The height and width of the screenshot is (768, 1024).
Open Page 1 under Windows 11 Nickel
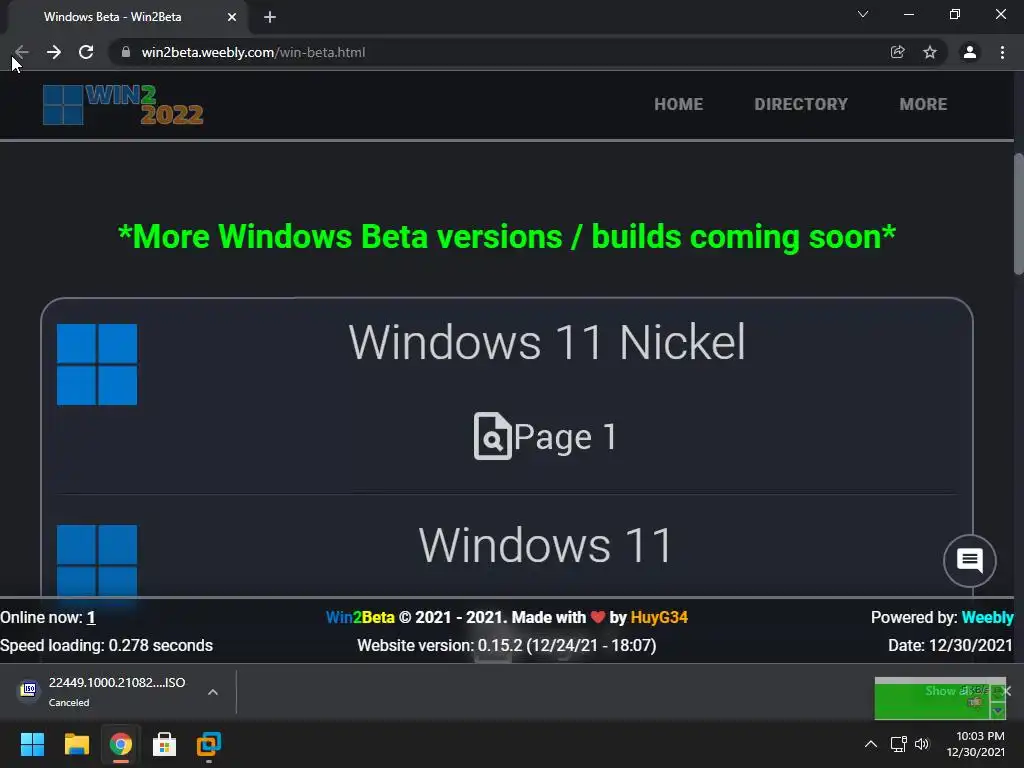[x=545, y=436]
